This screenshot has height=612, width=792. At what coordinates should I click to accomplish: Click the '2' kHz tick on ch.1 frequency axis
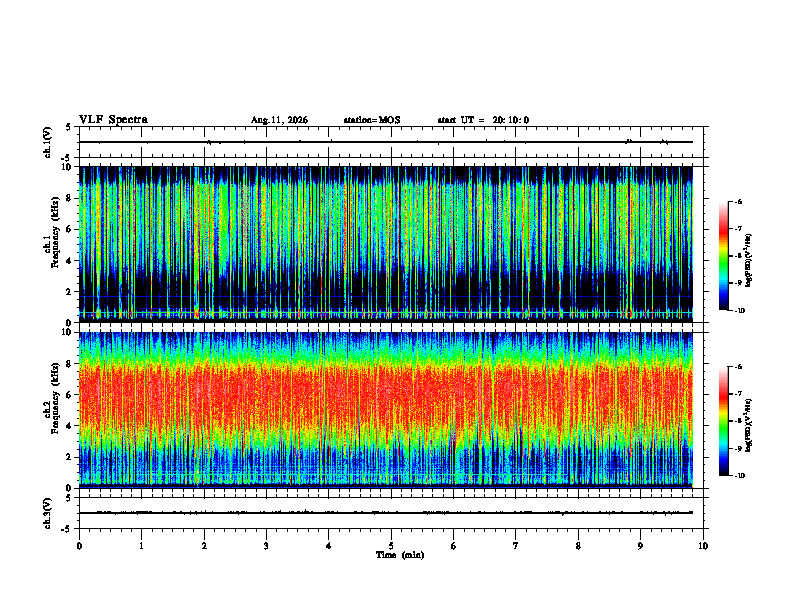[x=71, y=292]
